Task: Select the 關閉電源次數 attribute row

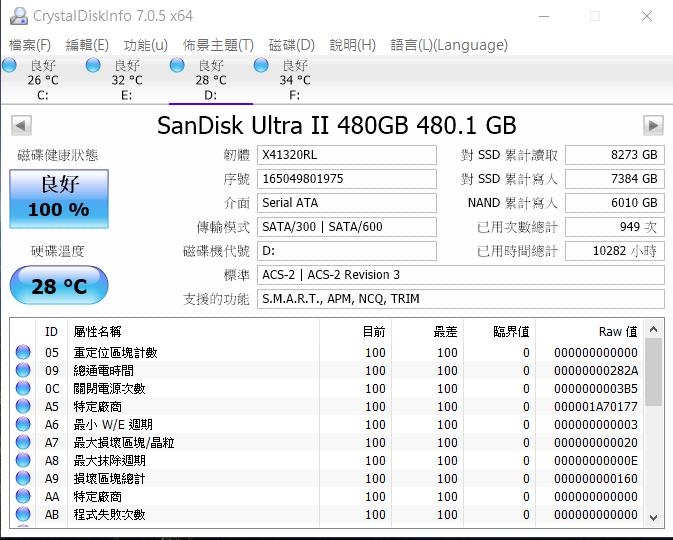Action: coord(327,388)
